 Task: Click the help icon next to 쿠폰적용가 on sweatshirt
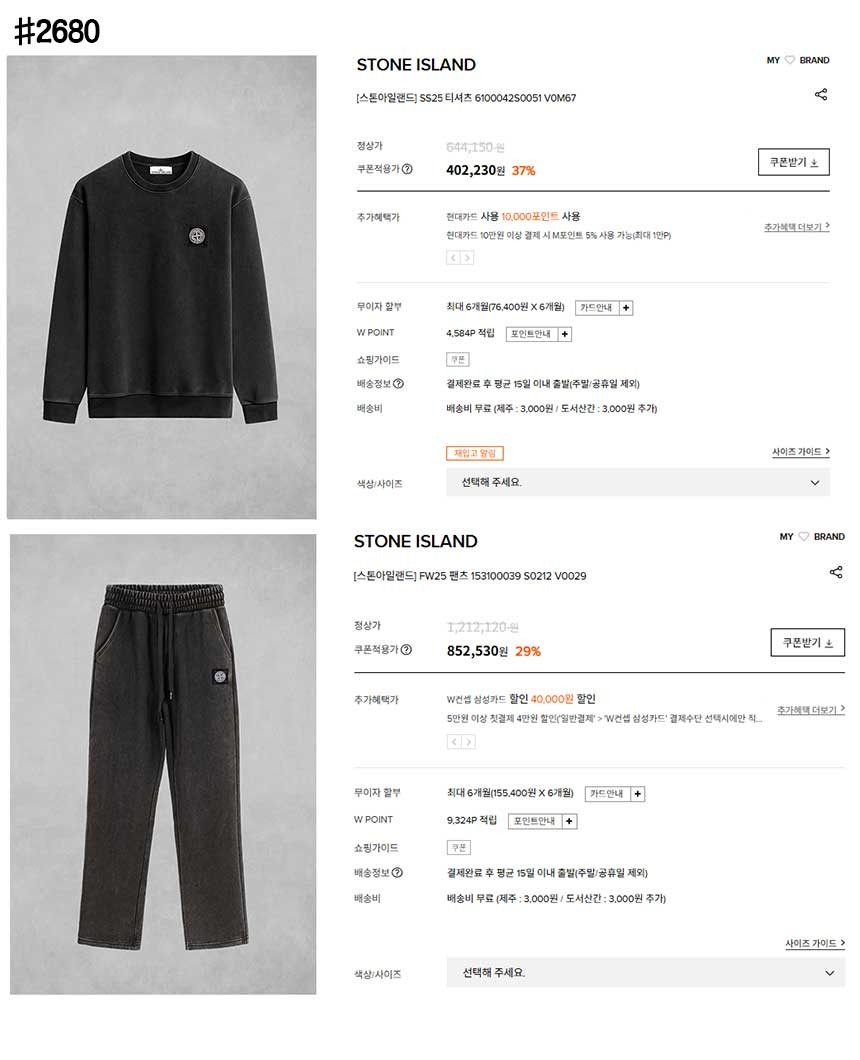[x=407, y=169]
